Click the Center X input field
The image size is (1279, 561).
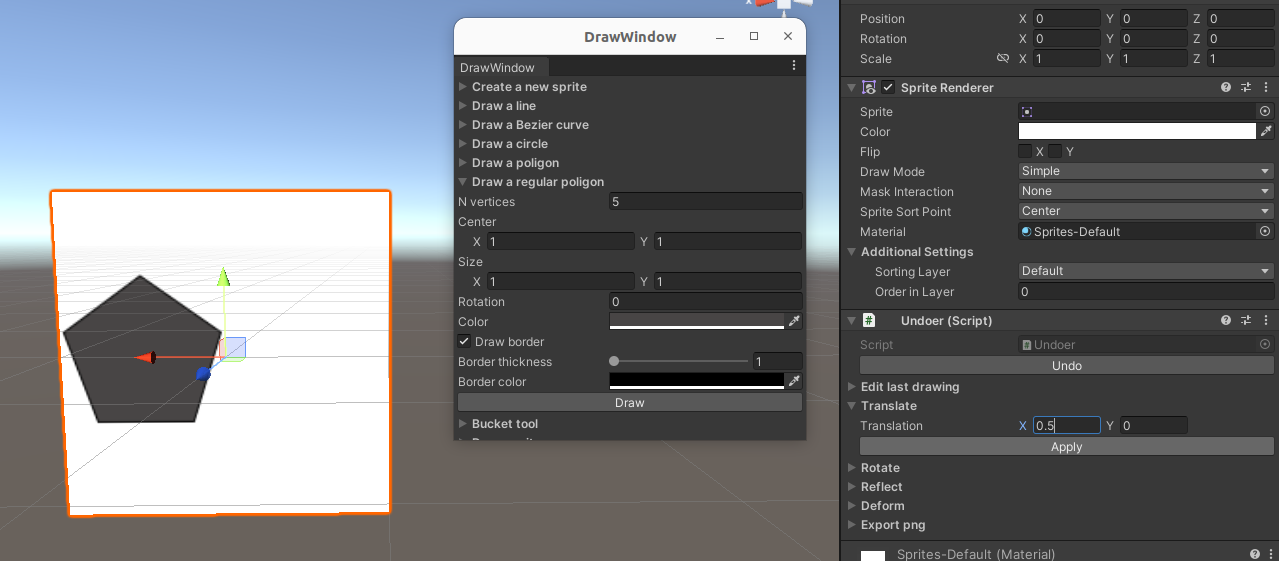(561, 242)
